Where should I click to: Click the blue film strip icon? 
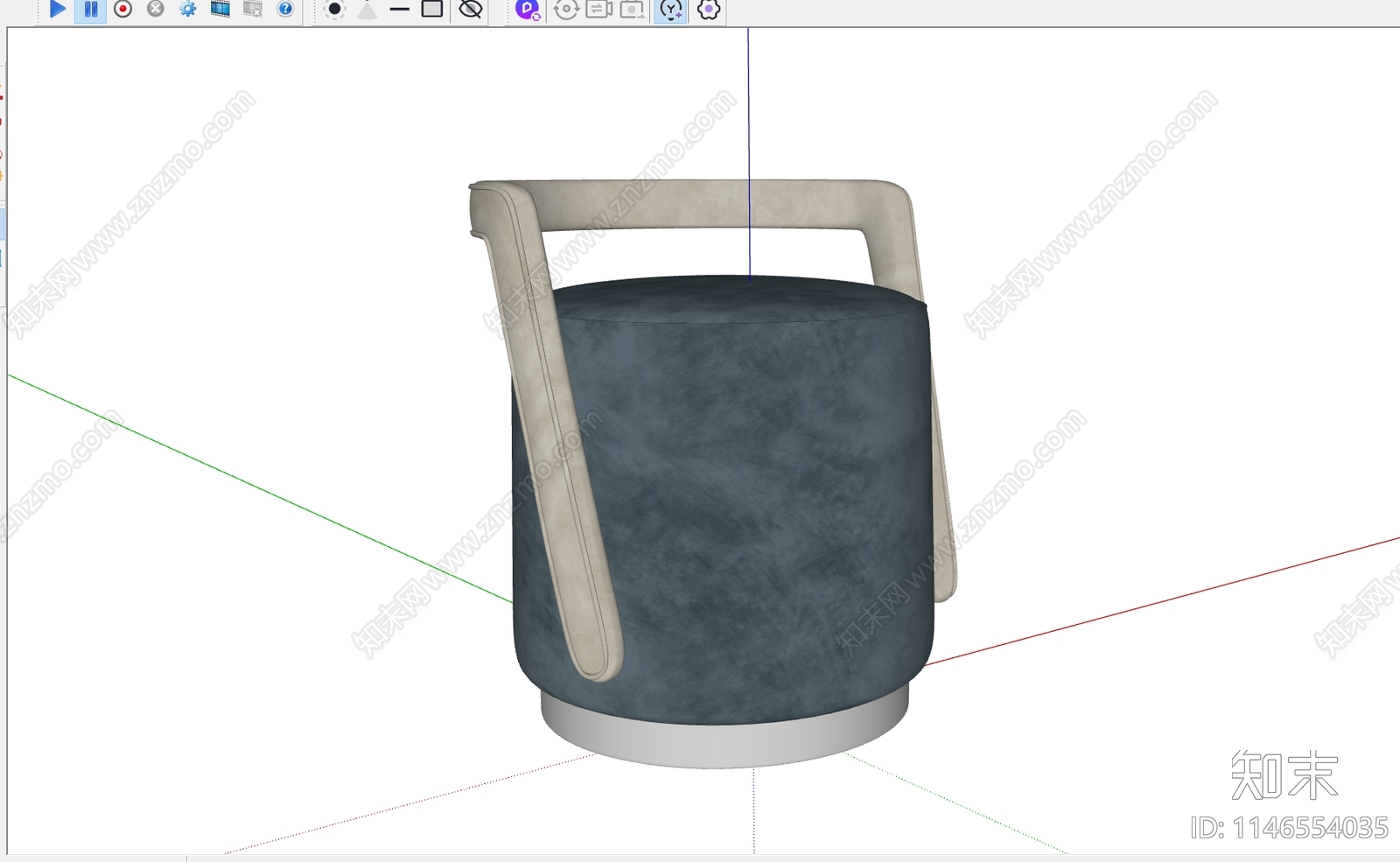220,10
